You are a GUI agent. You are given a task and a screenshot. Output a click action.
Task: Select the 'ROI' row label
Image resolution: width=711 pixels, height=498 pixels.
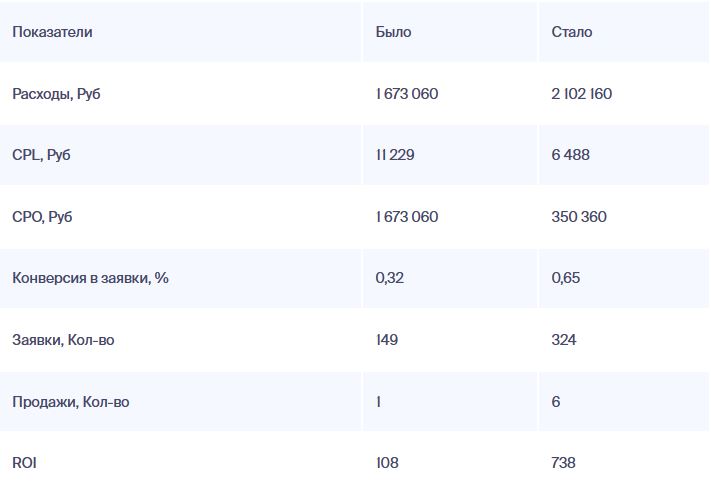24,463
